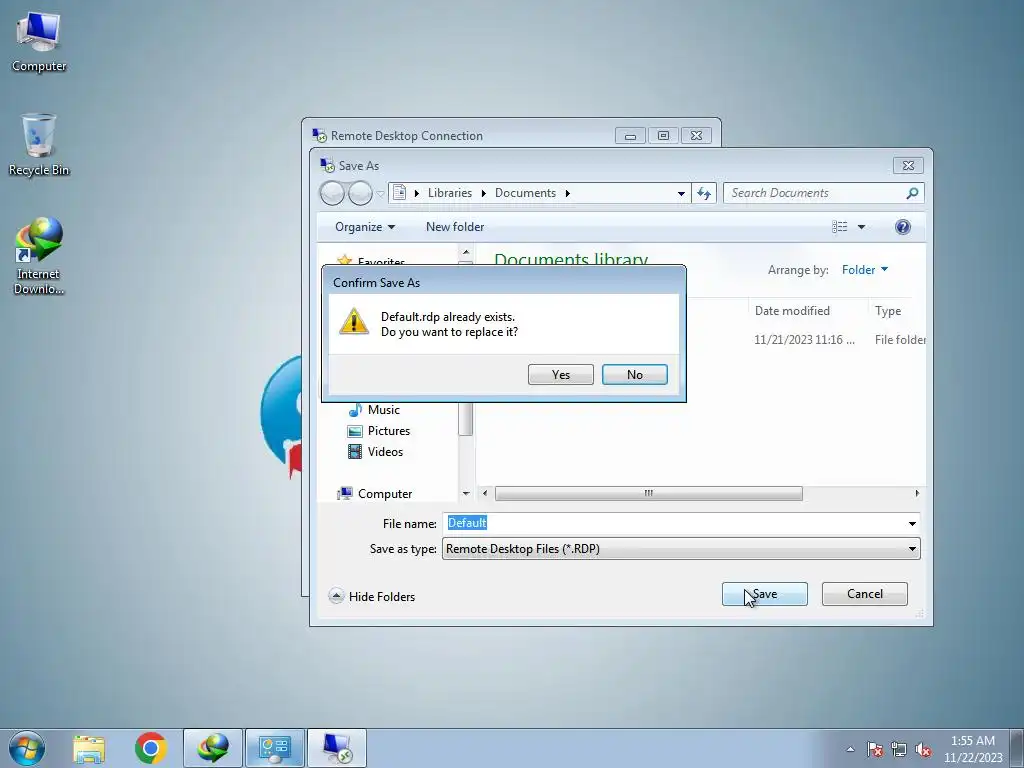Viewport: 1024px width, 768px height.
Task: Open the Arrange by Folder dropdown
Action: point(865,270)
